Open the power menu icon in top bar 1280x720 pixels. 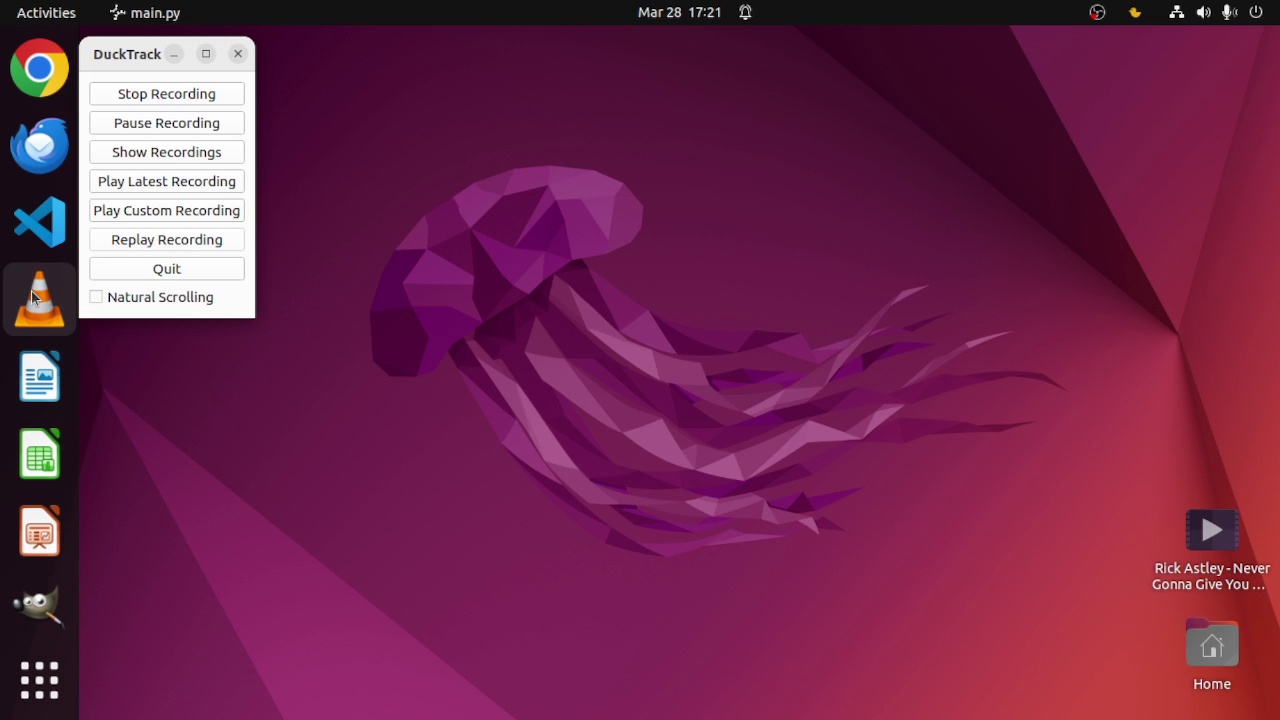click(1256, 13)
